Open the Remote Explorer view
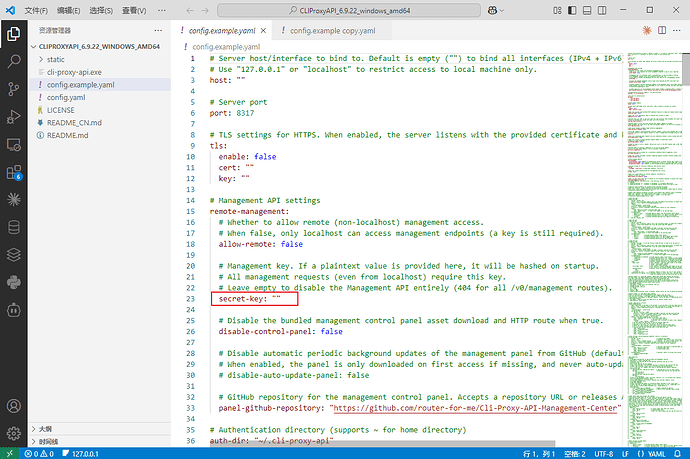 [14, 145]
